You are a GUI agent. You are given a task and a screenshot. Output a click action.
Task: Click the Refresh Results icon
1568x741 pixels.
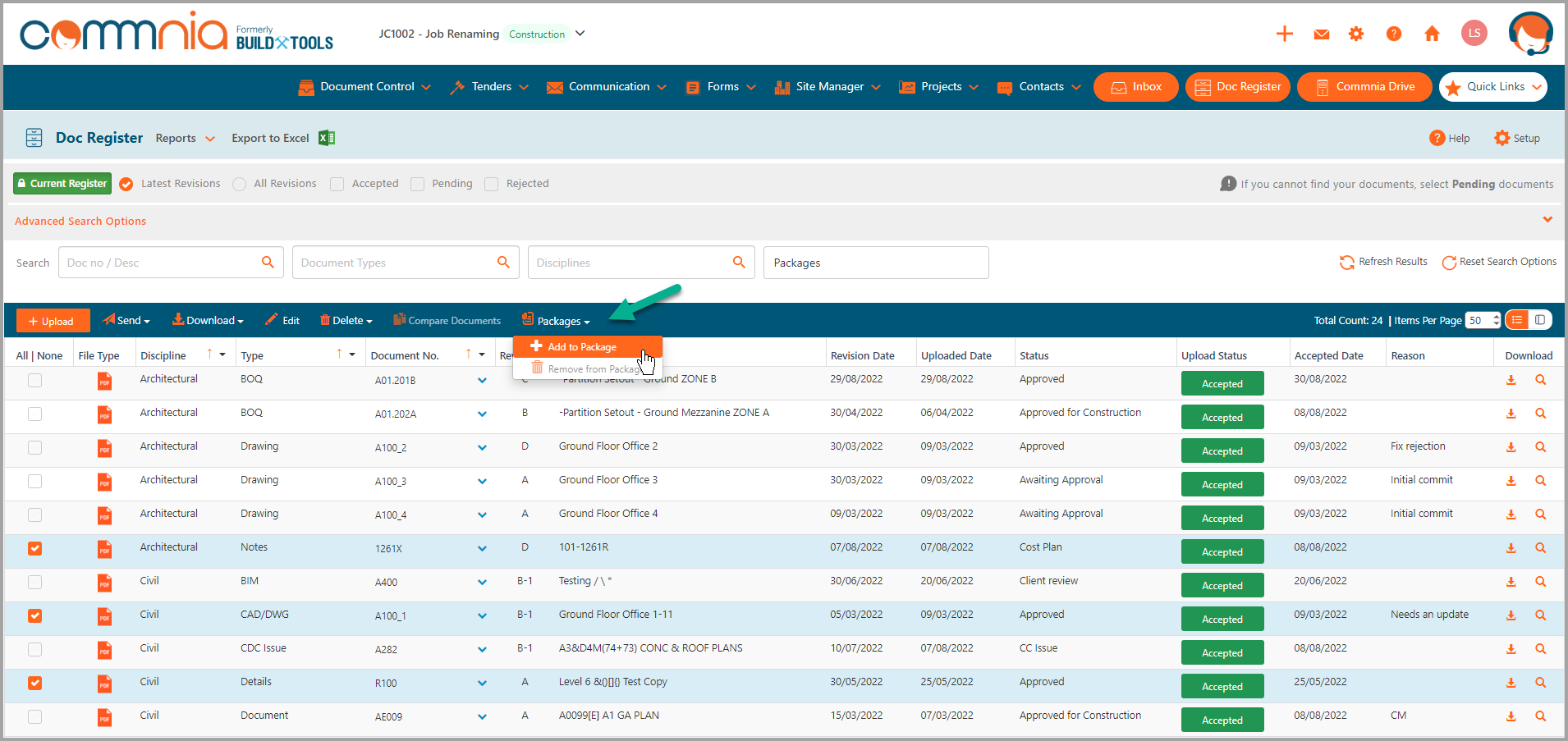pyautogui.click(x=1346, y=262)
